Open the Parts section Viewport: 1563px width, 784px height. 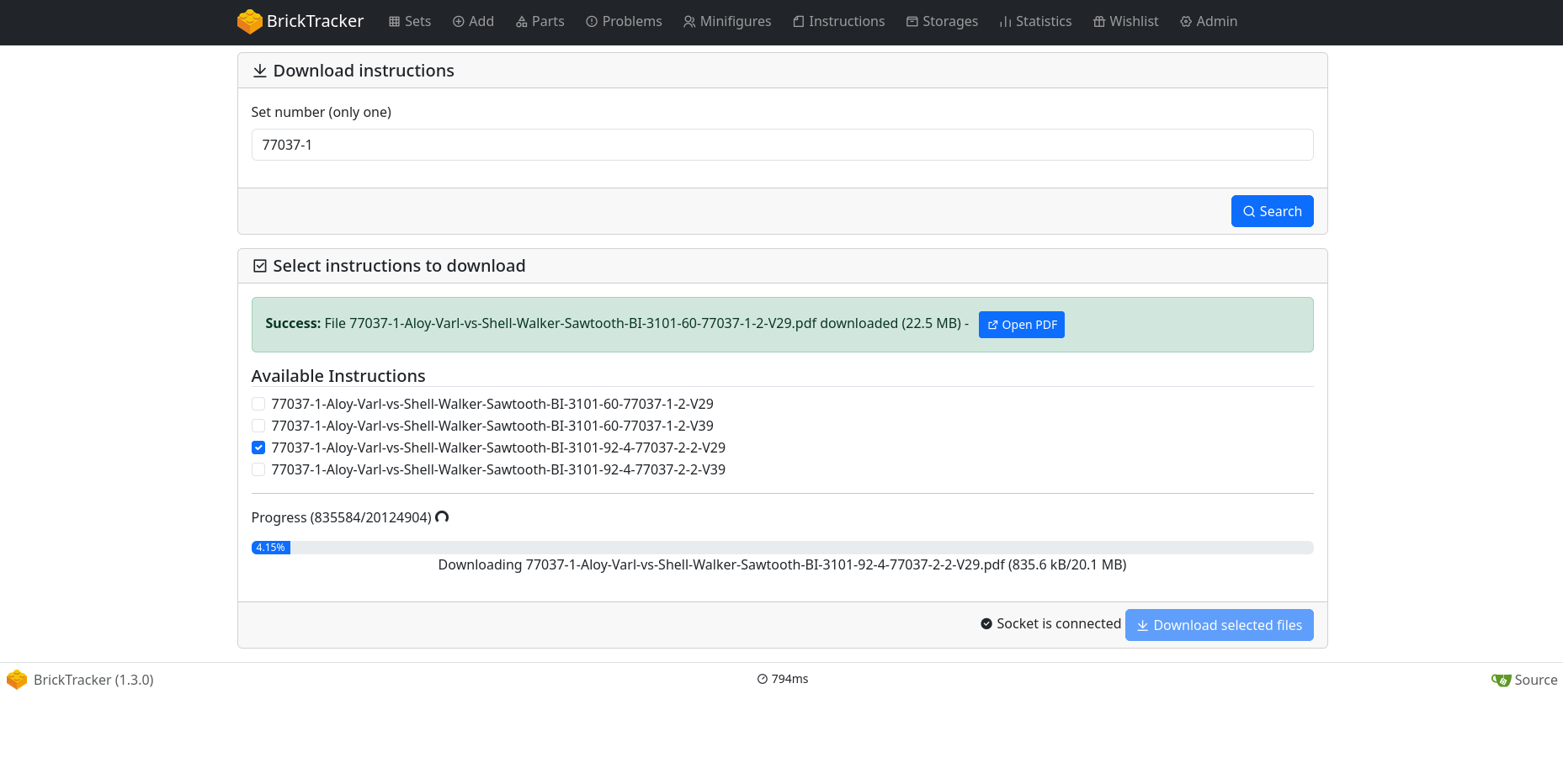540,22
